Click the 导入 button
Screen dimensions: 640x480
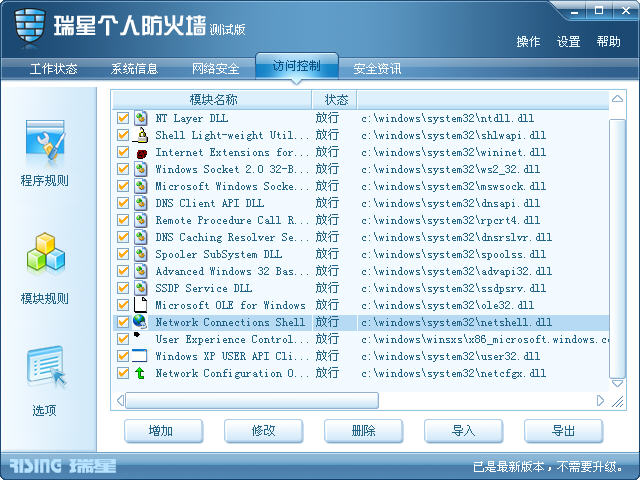click(463, 431)
